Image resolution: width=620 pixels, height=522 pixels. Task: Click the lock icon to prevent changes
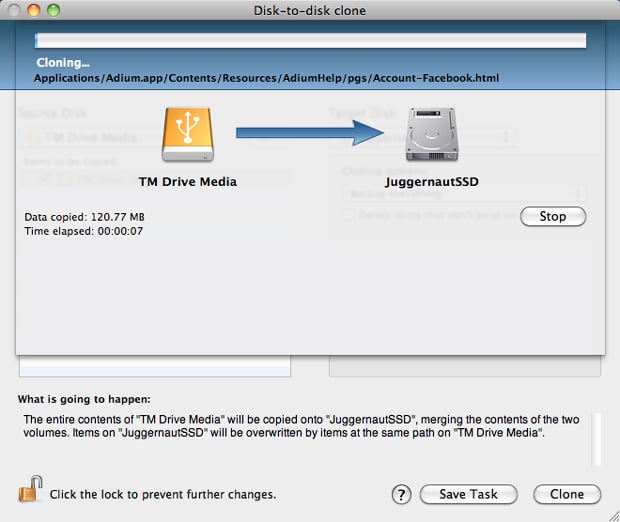(30, 489)
